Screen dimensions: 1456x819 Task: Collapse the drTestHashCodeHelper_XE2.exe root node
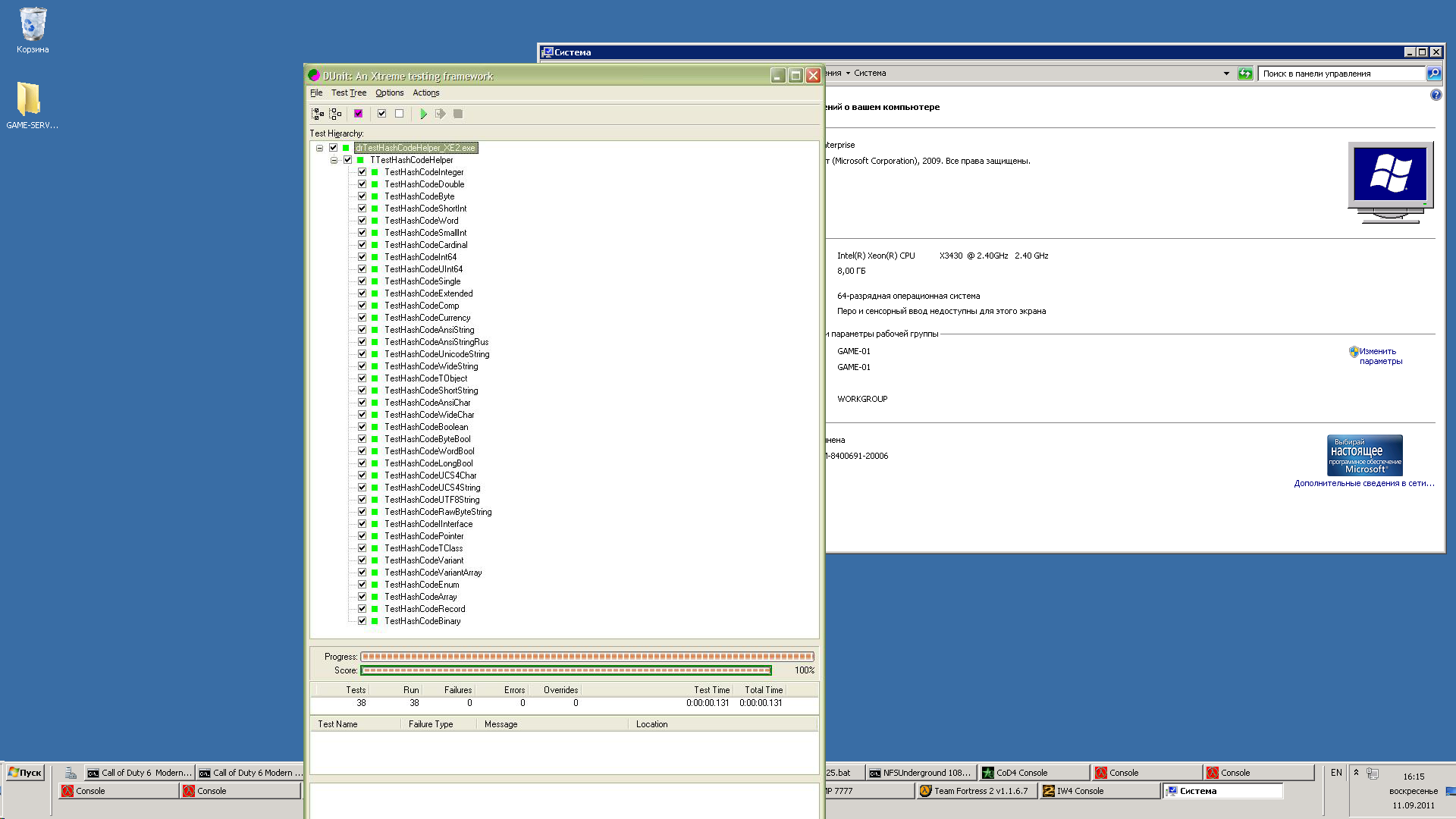pos(319,148)
